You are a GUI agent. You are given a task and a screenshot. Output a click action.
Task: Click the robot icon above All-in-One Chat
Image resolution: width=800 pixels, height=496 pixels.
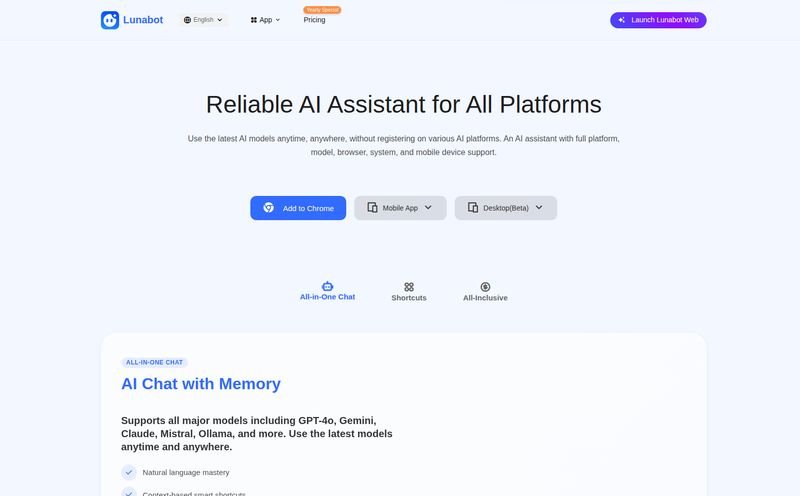coord(328,286)
